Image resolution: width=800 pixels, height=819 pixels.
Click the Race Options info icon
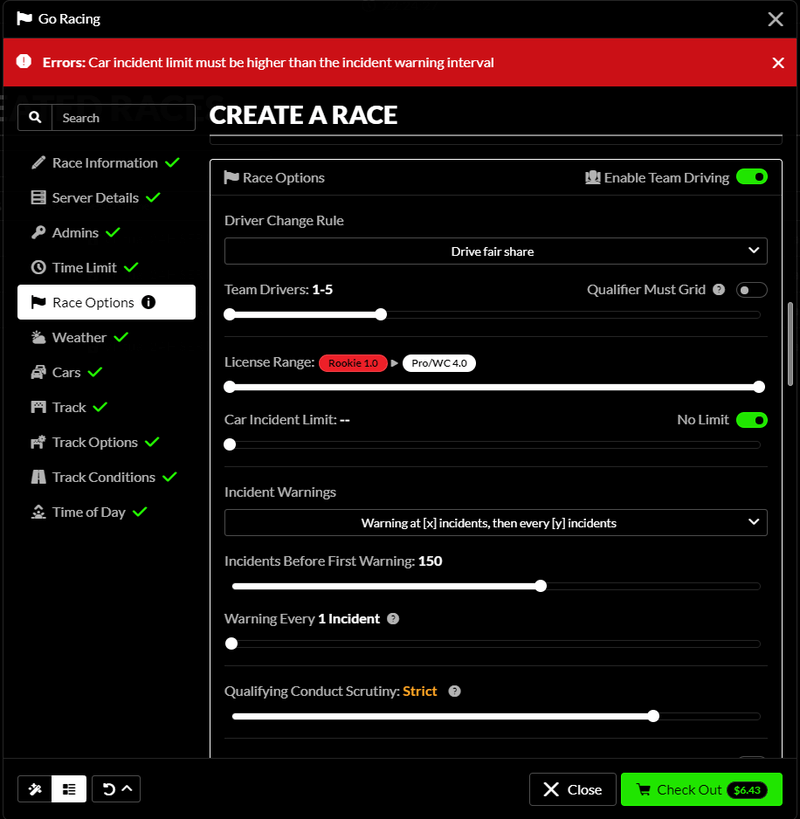click(x=148, y=302)
